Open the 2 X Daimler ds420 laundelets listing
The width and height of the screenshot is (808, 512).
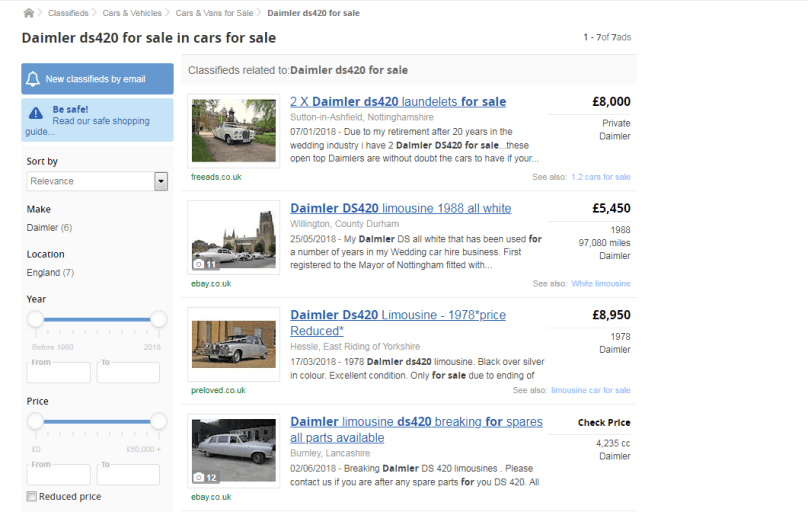click(398, 101)
